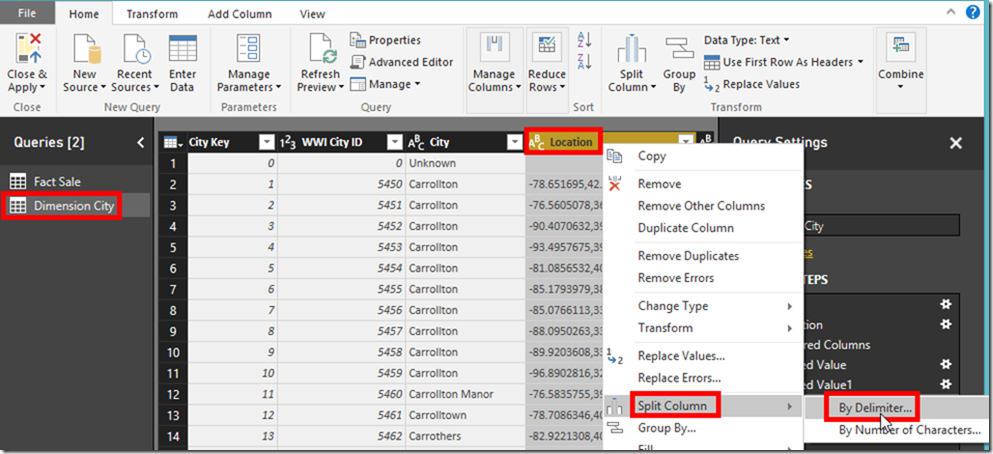The width and height of the screenshot is (993, 454).
Task: Open the Manage Parameters icon
Action: coord(249,49)
